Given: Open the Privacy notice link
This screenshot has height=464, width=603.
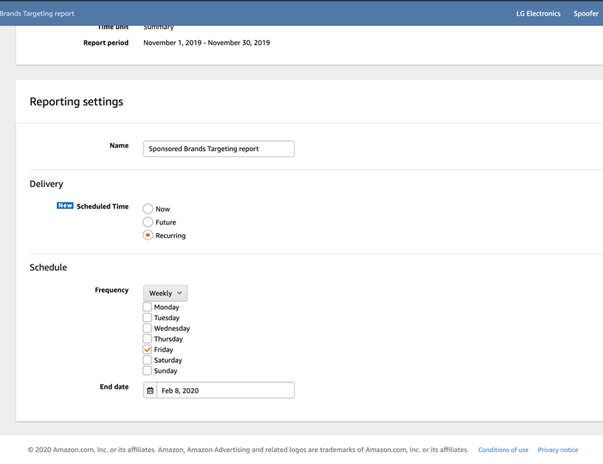Looking at the screenshot, I should (x=558, y=450).
